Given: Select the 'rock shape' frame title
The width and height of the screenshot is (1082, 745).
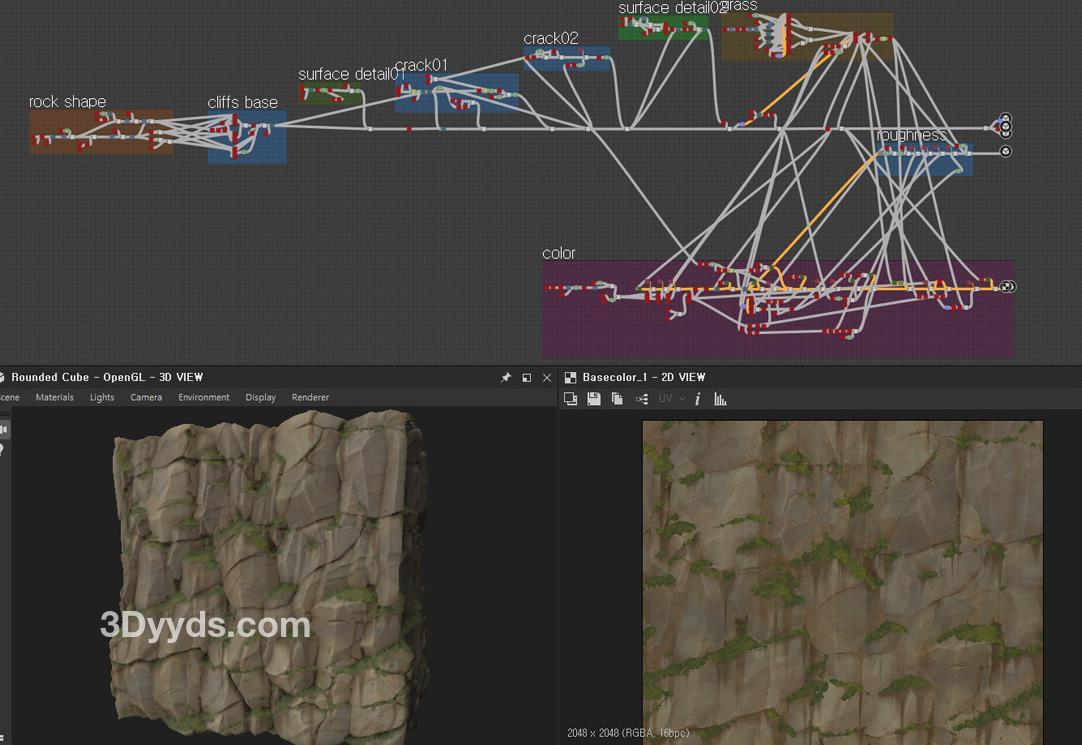Looking at the screenshot, I should point(67,102).
